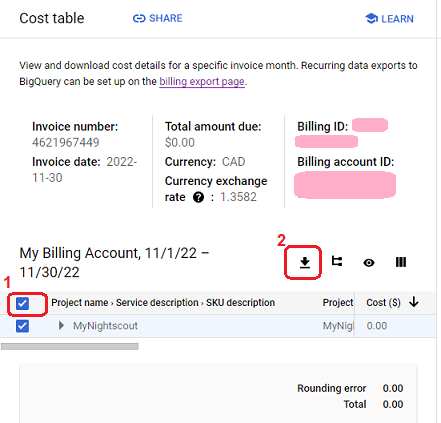The width and height of the screenshot is (441, 423).
Task: Click the Invoice date label
Action: 66,162
